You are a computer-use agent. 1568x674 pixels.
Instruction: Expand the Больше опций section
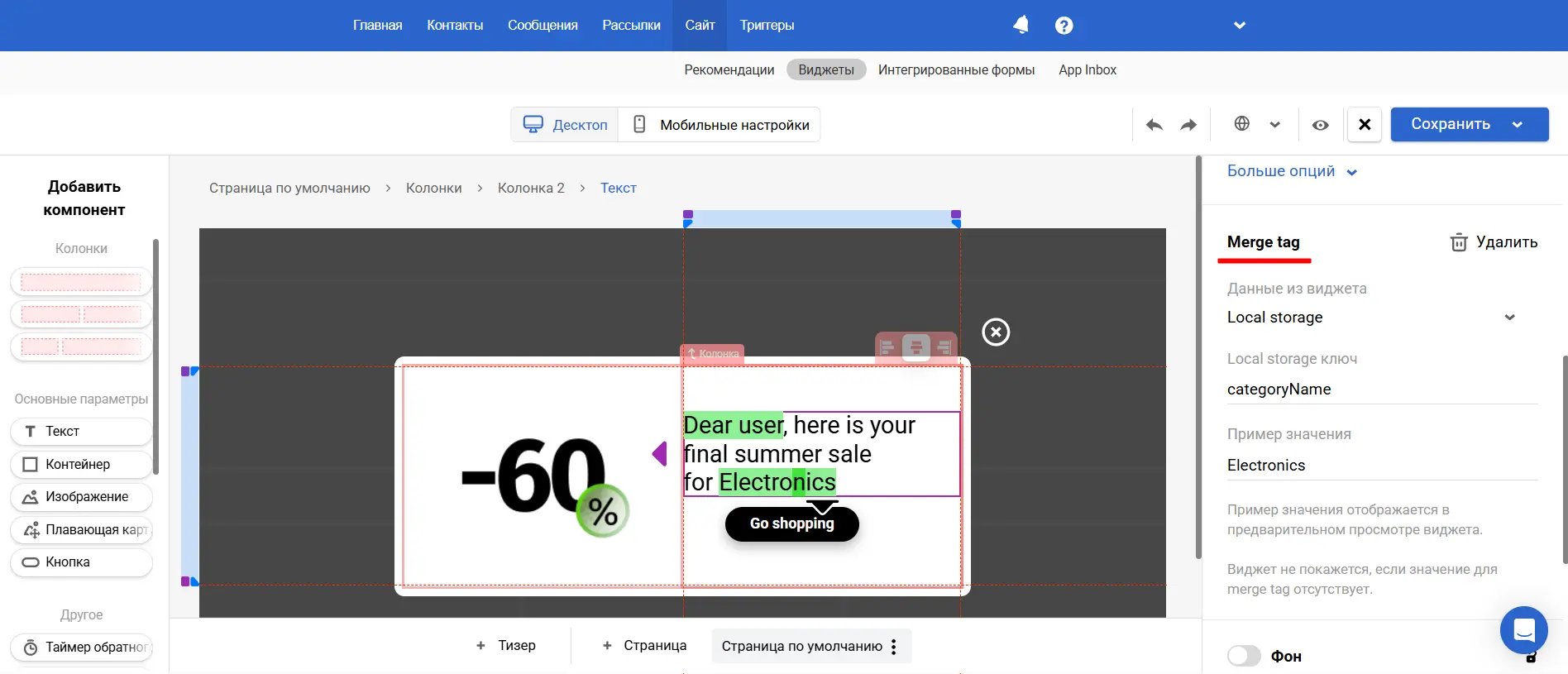(x=1292, y=171)
